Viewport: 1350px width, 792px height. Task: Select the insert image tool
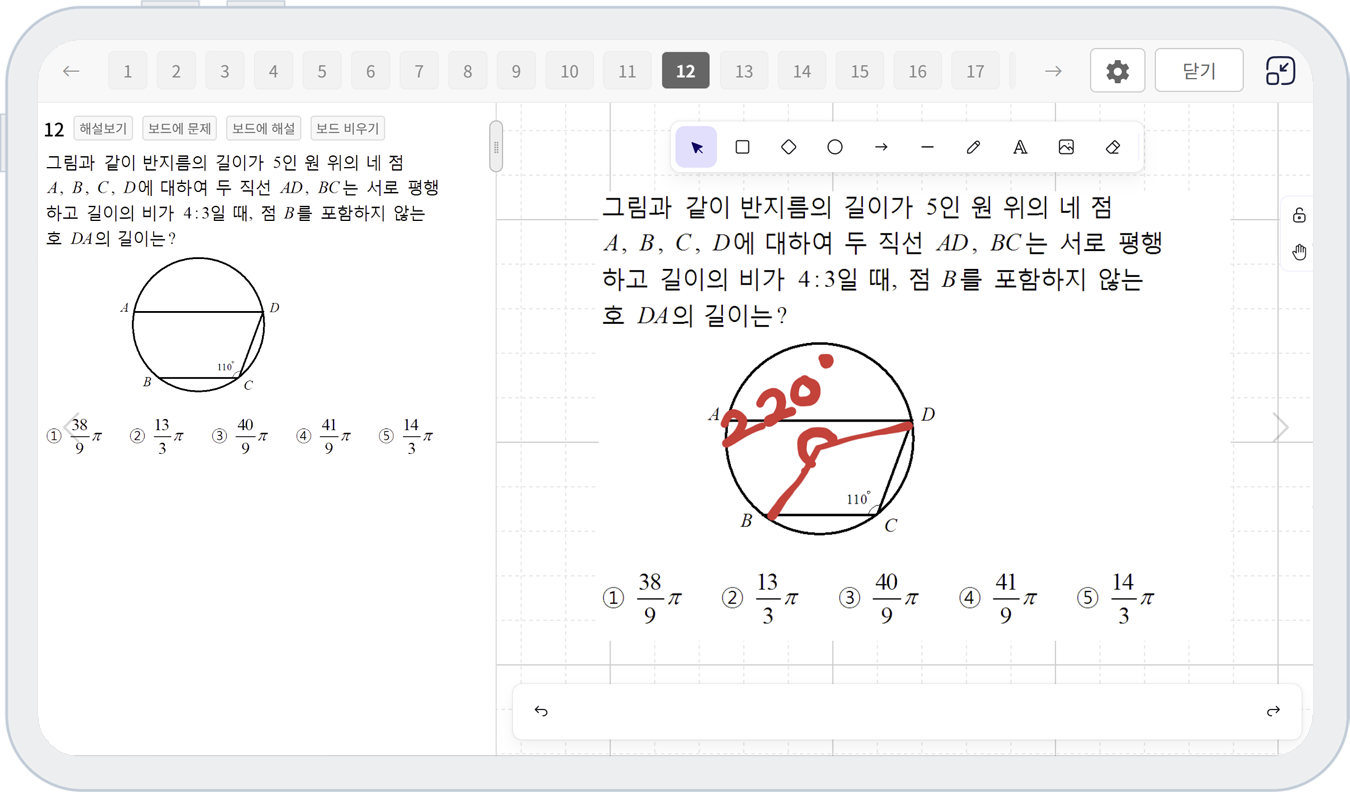(x=1066, y=148)
